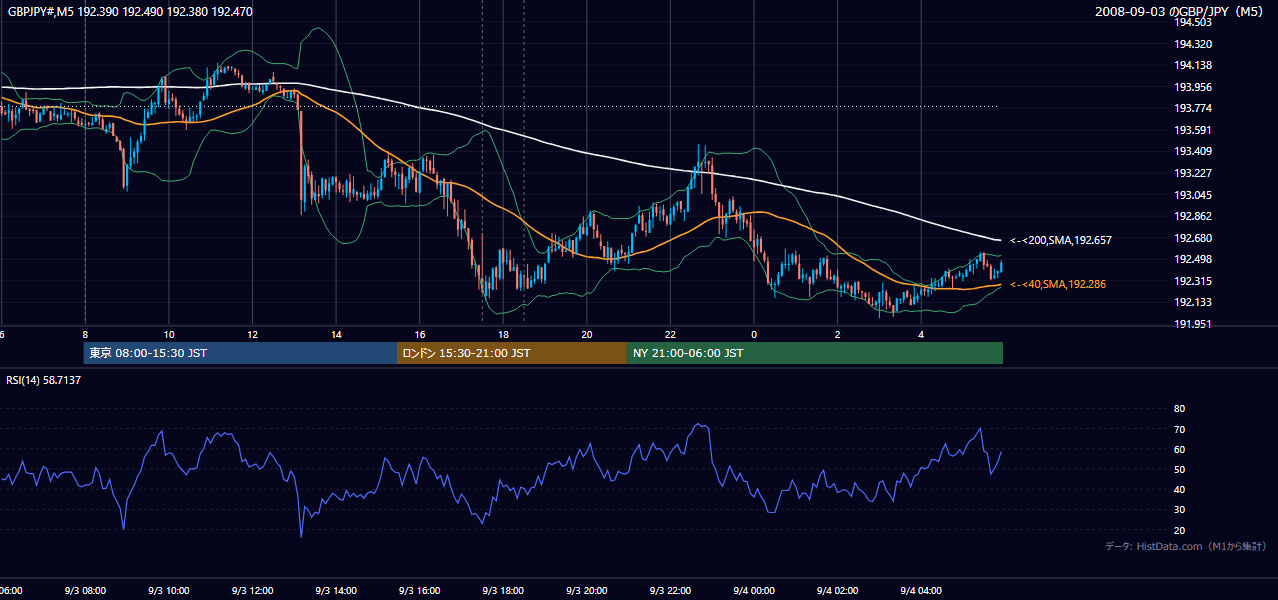Select the NY 21:00-06:00 JST session bar

coord(815,353)
